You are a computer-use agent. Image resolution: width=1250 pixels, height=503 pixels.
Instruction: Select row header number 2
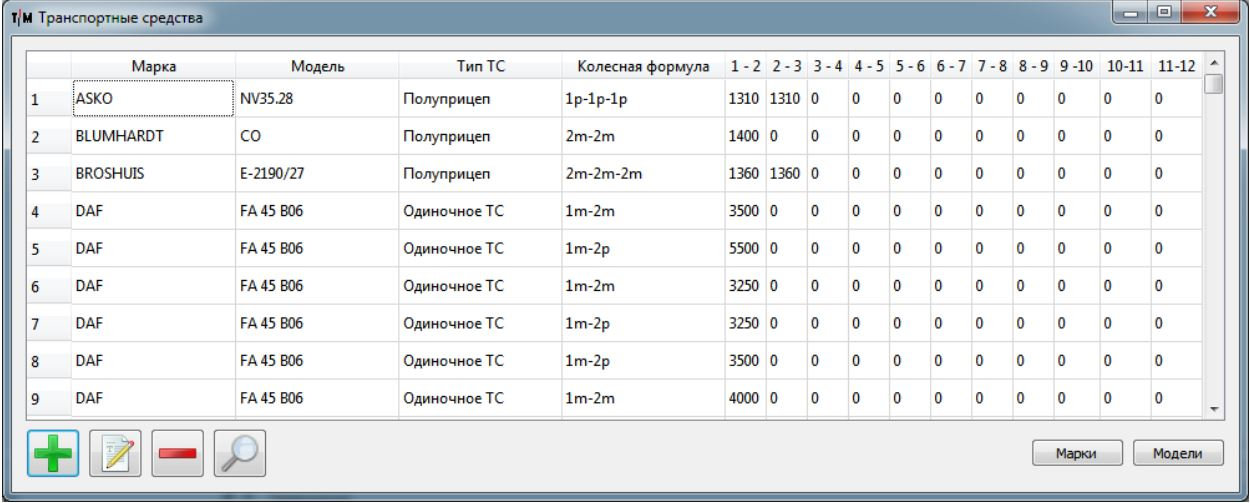point(47,136)
